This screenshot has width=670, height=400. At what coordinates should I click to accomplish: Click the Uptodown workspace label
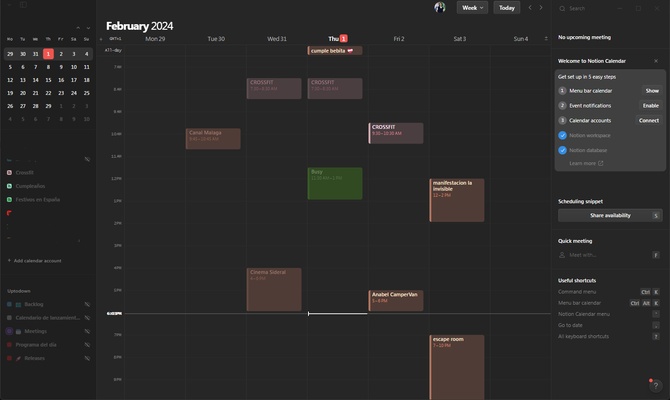coord(19,291)
